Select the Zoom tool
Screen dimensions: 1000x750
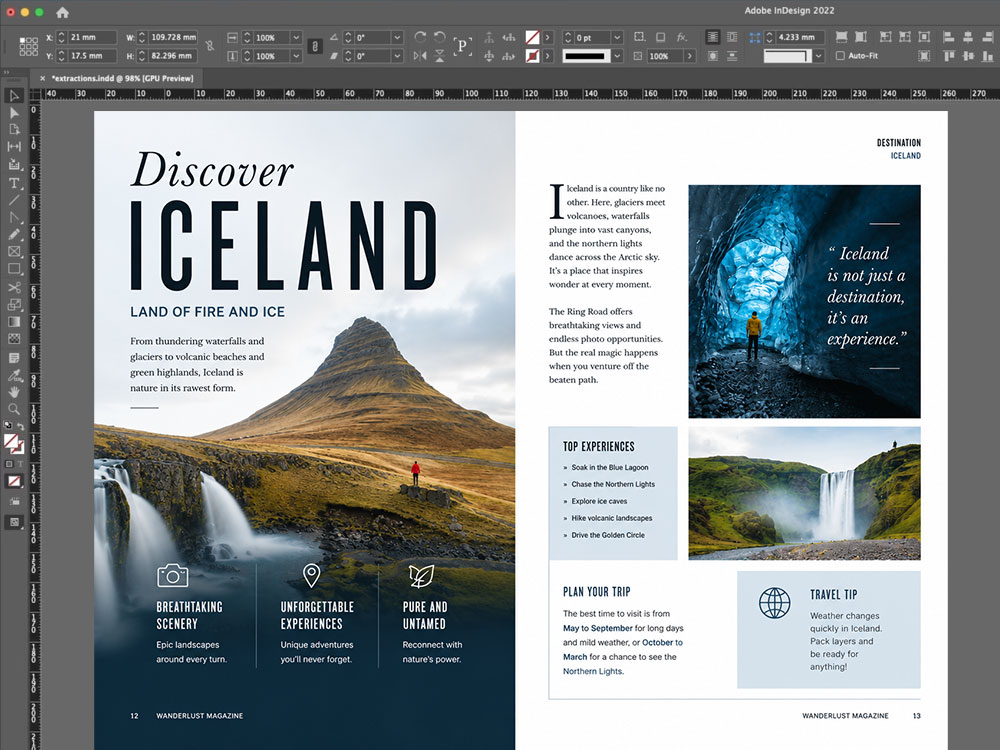coord(14,409)
